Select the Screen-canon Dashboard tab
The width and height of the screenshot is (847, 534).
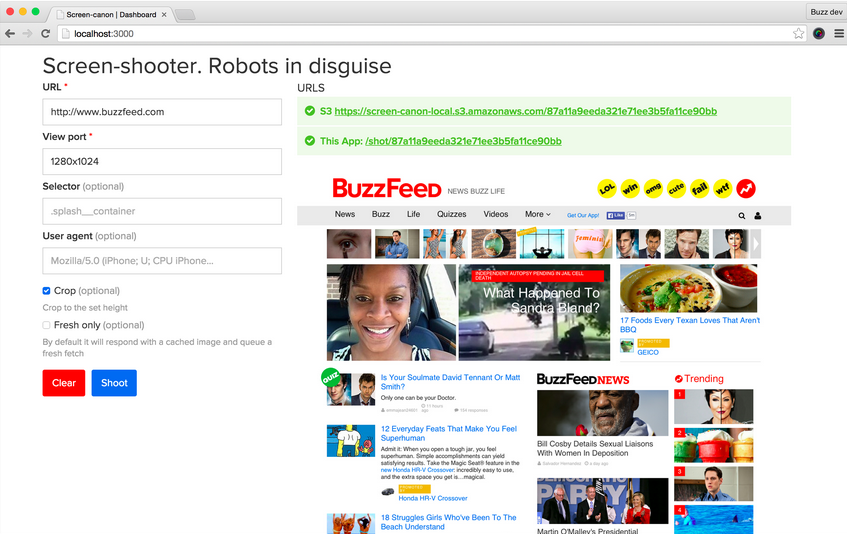tap(111, 15)
